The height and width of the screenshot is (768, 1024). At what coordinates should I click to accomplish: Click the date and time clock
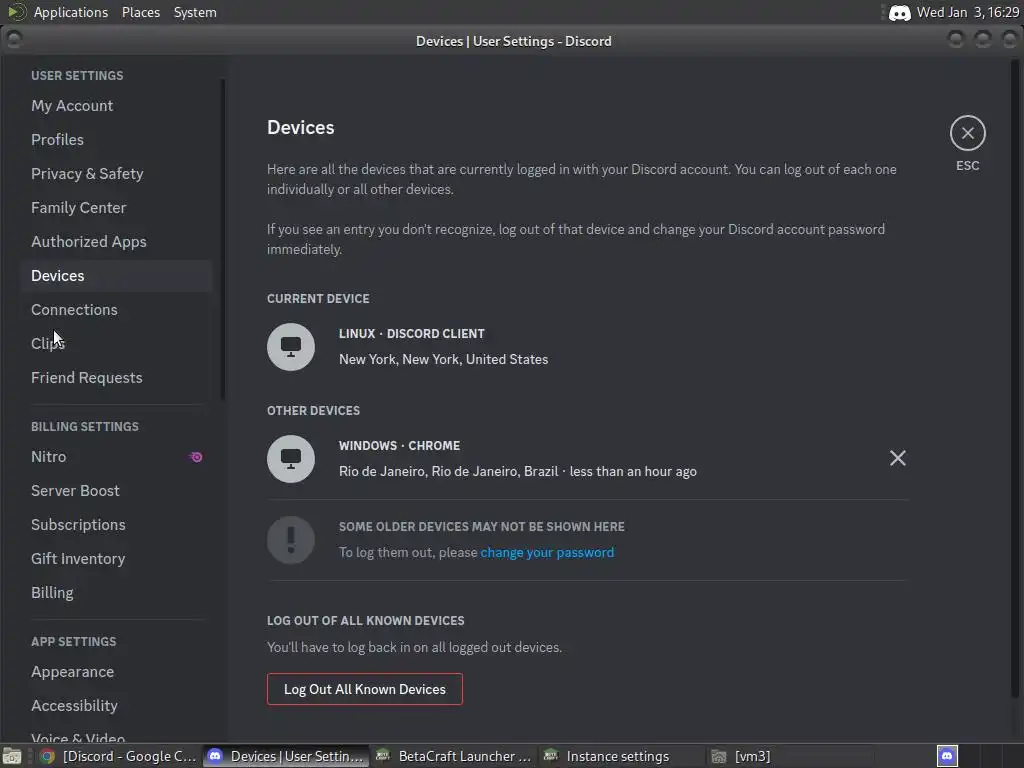(x=968, y=12)
